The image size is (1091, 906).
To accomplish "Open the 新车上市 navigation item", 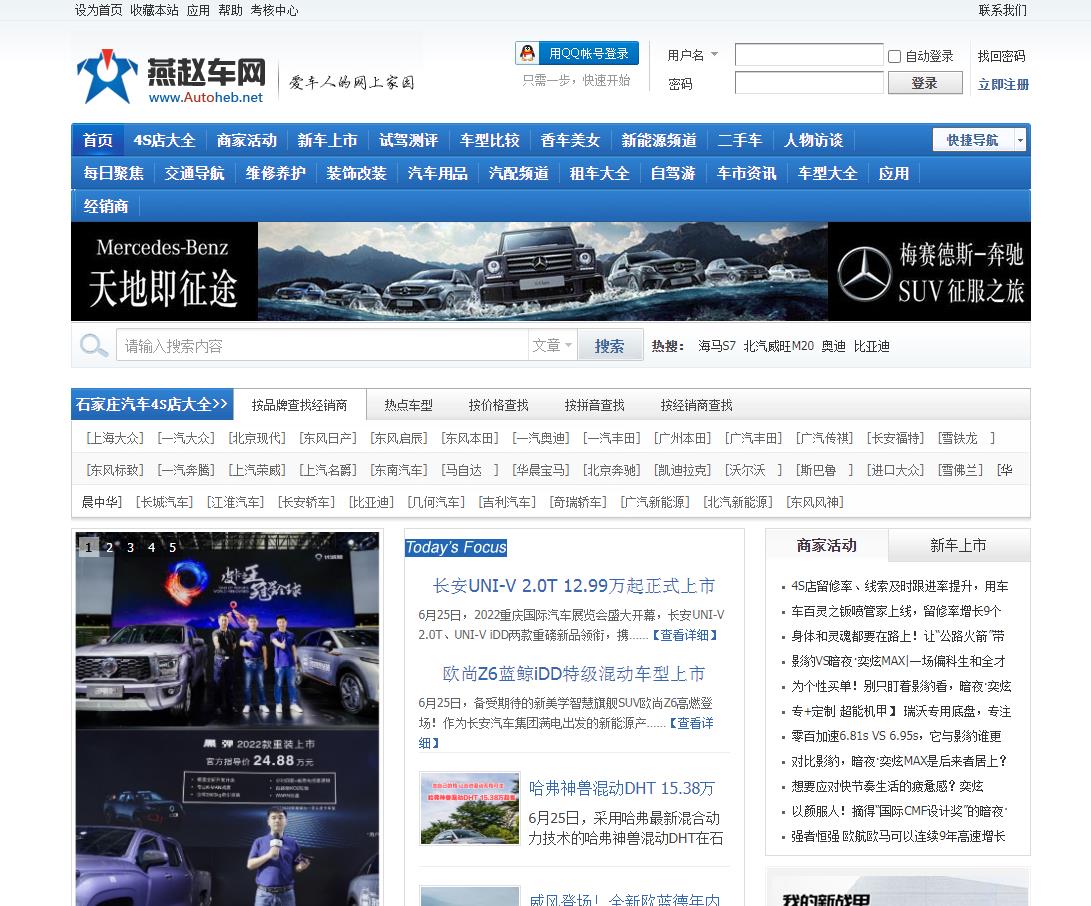I will click(x=328, y=140).
